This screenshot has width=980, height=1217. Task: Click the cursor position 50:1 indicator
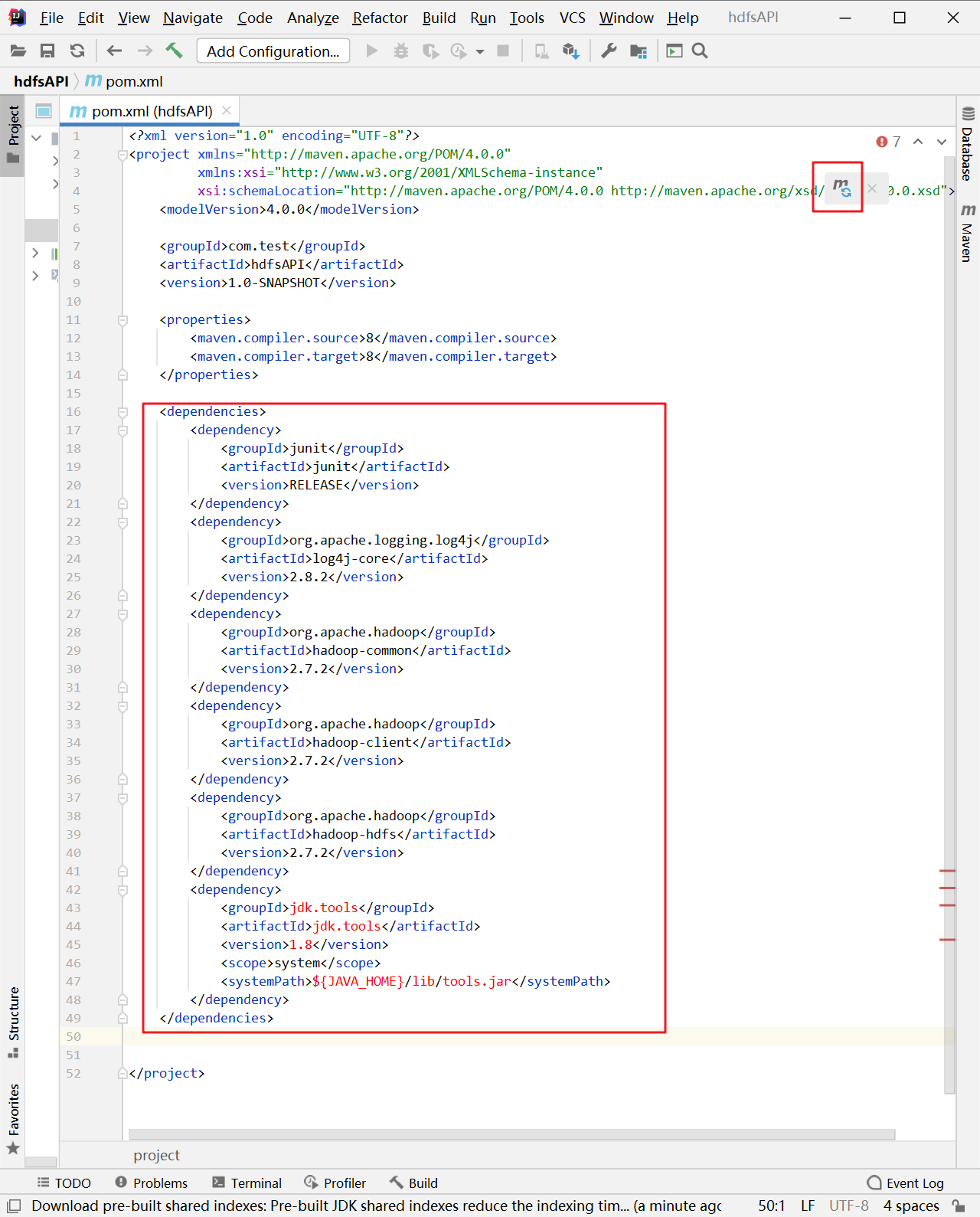click(772, 1206)
